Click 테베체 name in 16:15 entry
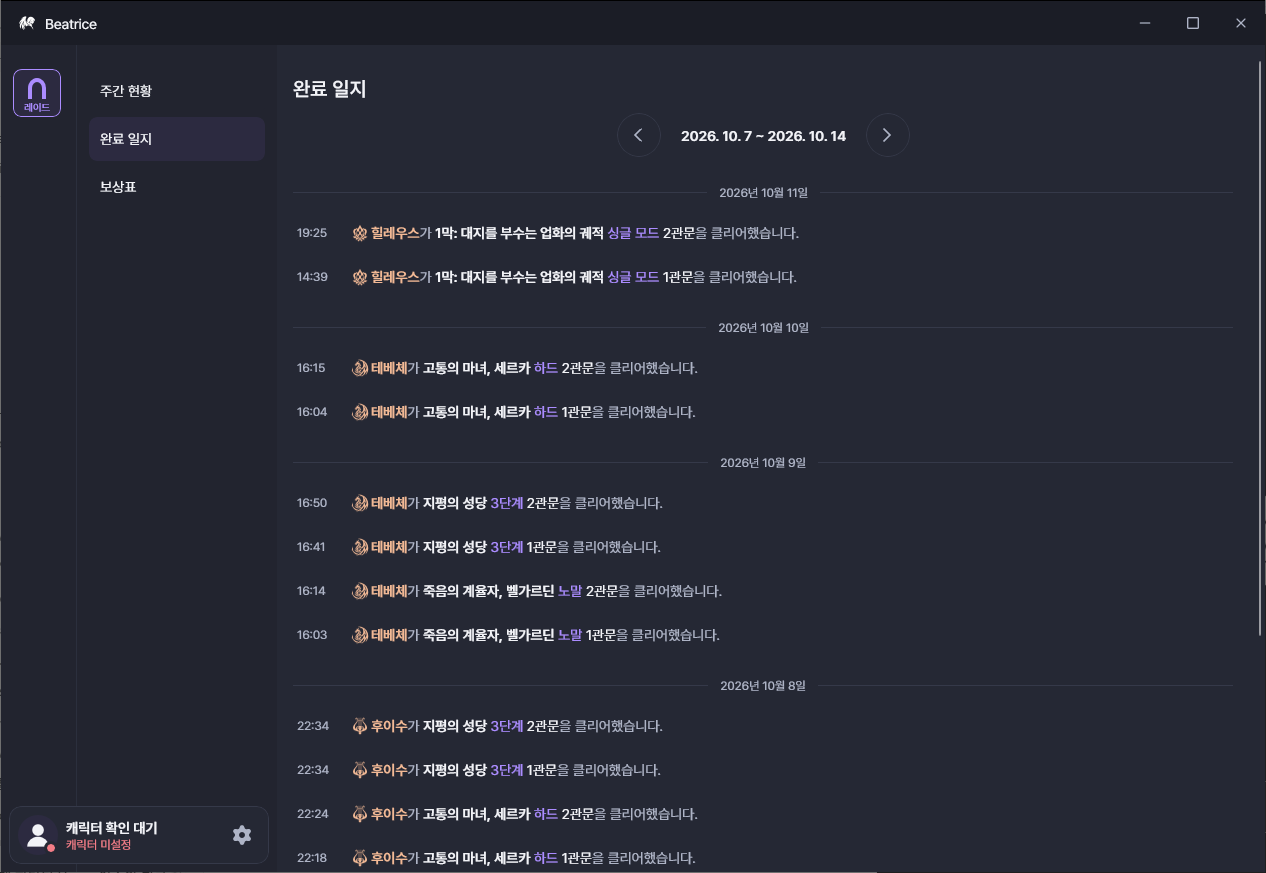This screenshot has height=873, width=1266. (389, 368)
